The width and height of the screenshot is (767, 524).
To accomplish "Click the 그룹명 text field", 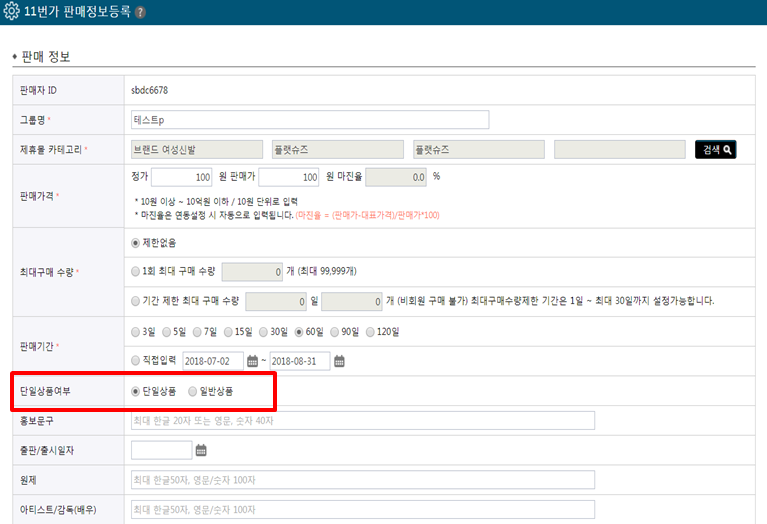I will [x=309, y=120].
